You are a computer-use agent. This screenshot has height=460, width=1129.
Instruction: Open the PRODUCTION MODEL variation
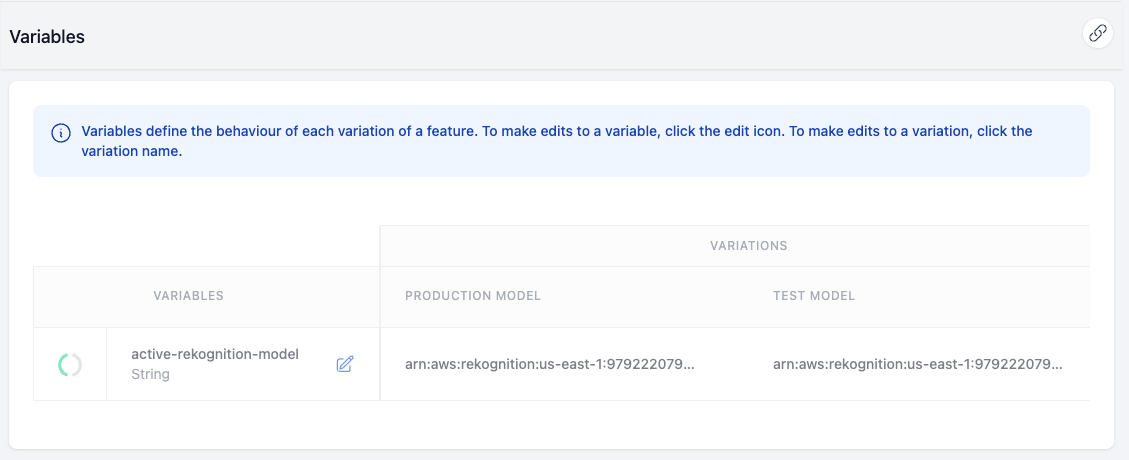[473, 296]
